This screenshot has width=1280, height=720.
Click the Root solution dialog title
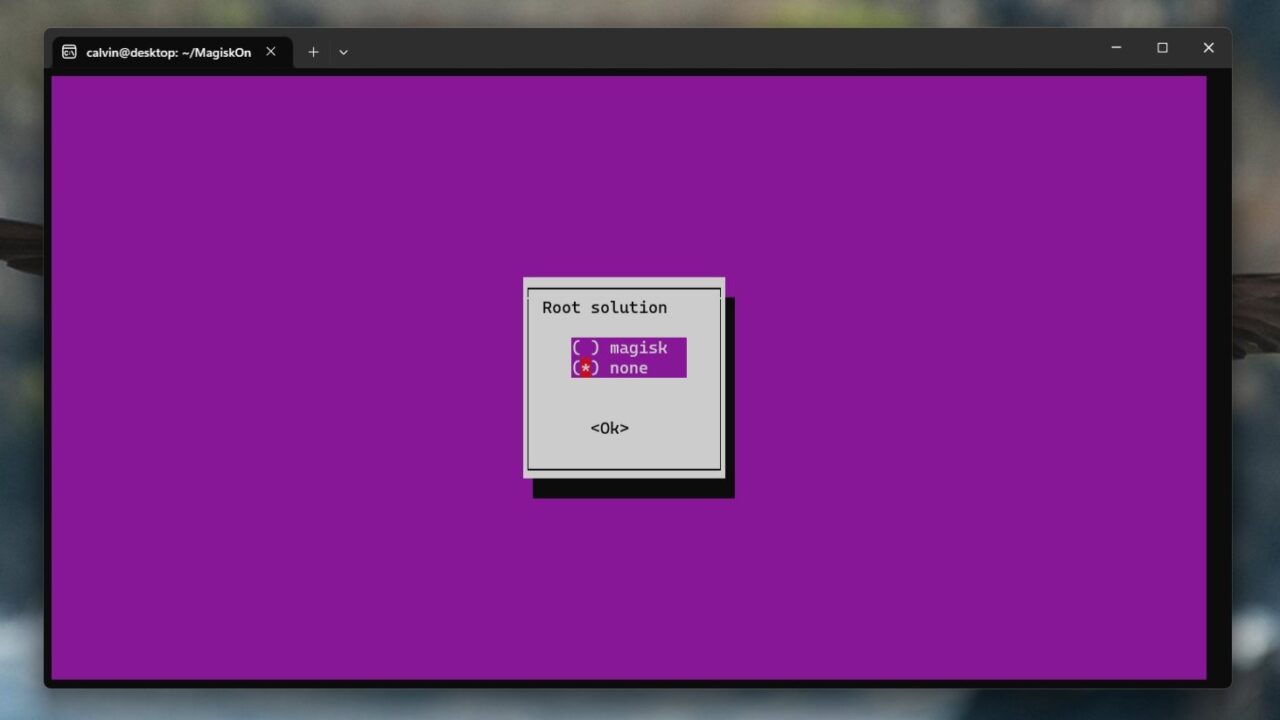(604, 307)
